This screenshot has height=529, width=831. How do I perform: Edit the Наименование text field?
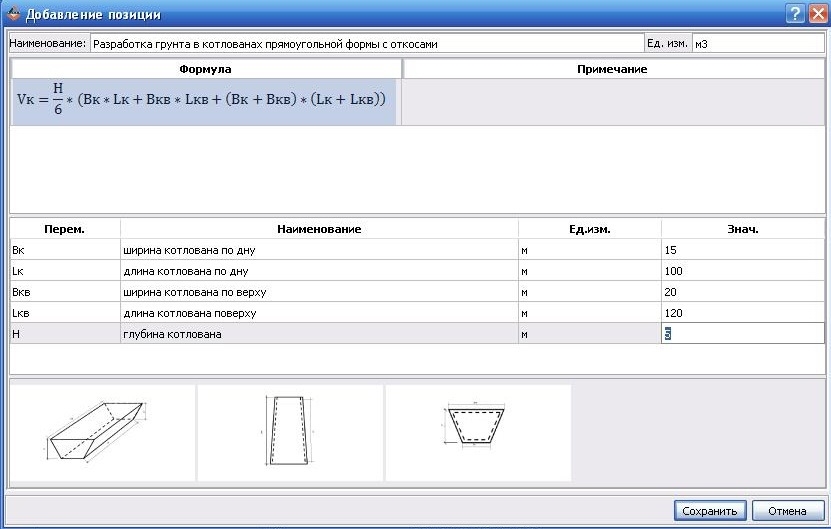point(366,44)
